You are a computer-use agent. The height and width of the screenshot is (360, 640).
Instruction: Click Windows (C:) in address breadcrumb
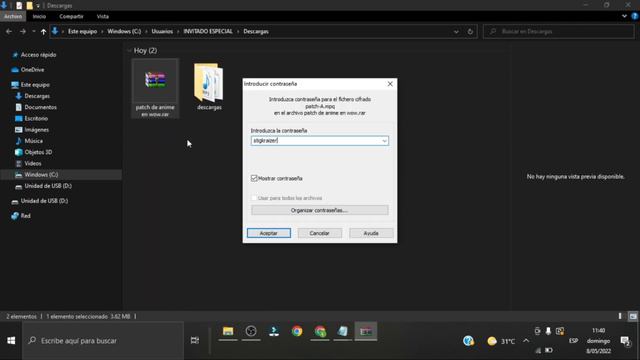pyautogui.click(x=124, y=31)
